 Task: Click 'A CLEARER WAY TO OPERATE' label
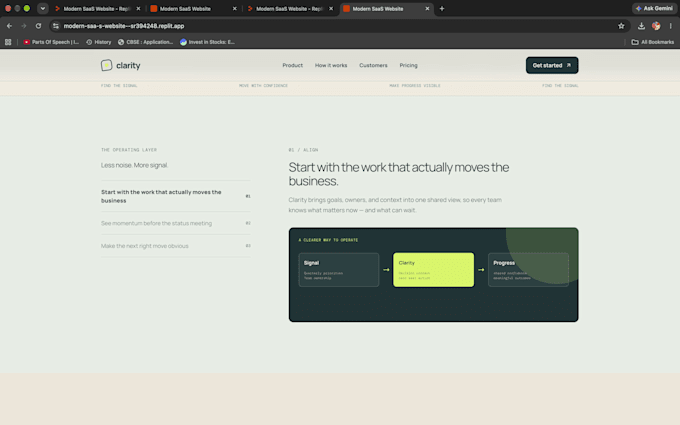pos(328,240)
